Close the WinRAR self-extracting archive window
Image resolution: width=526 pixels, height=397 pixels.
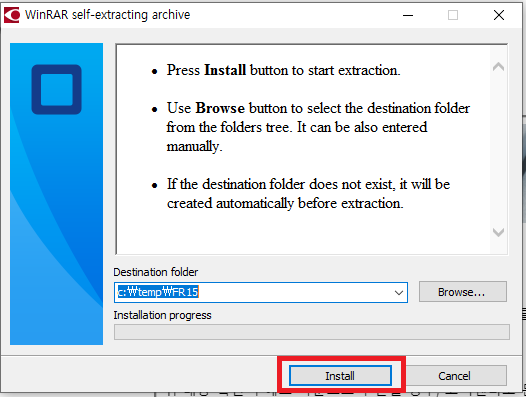pyautogui.click(x=499, y=15)
